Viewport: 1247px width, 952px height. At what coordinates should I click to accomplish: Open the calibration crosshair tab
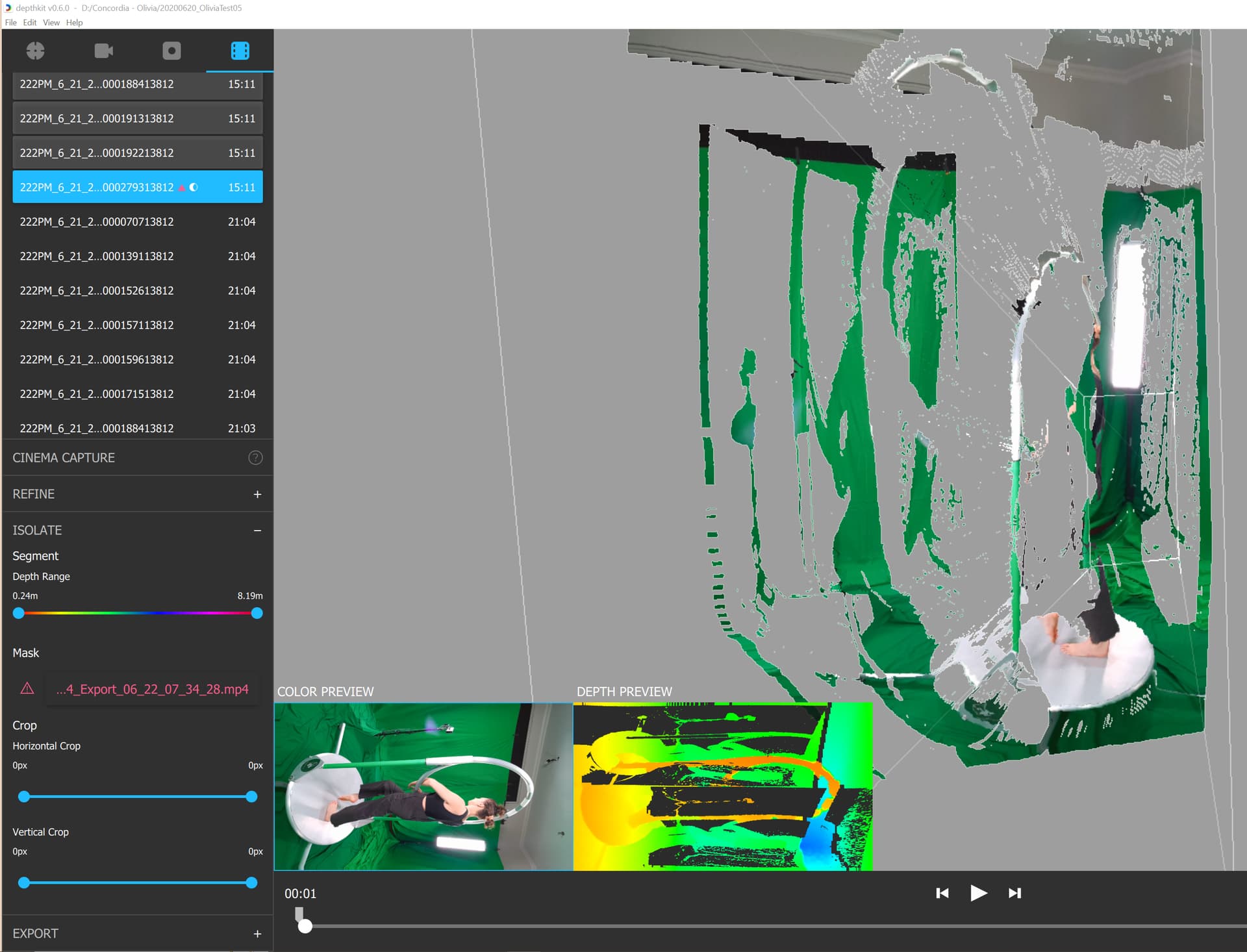coord(36,51)
